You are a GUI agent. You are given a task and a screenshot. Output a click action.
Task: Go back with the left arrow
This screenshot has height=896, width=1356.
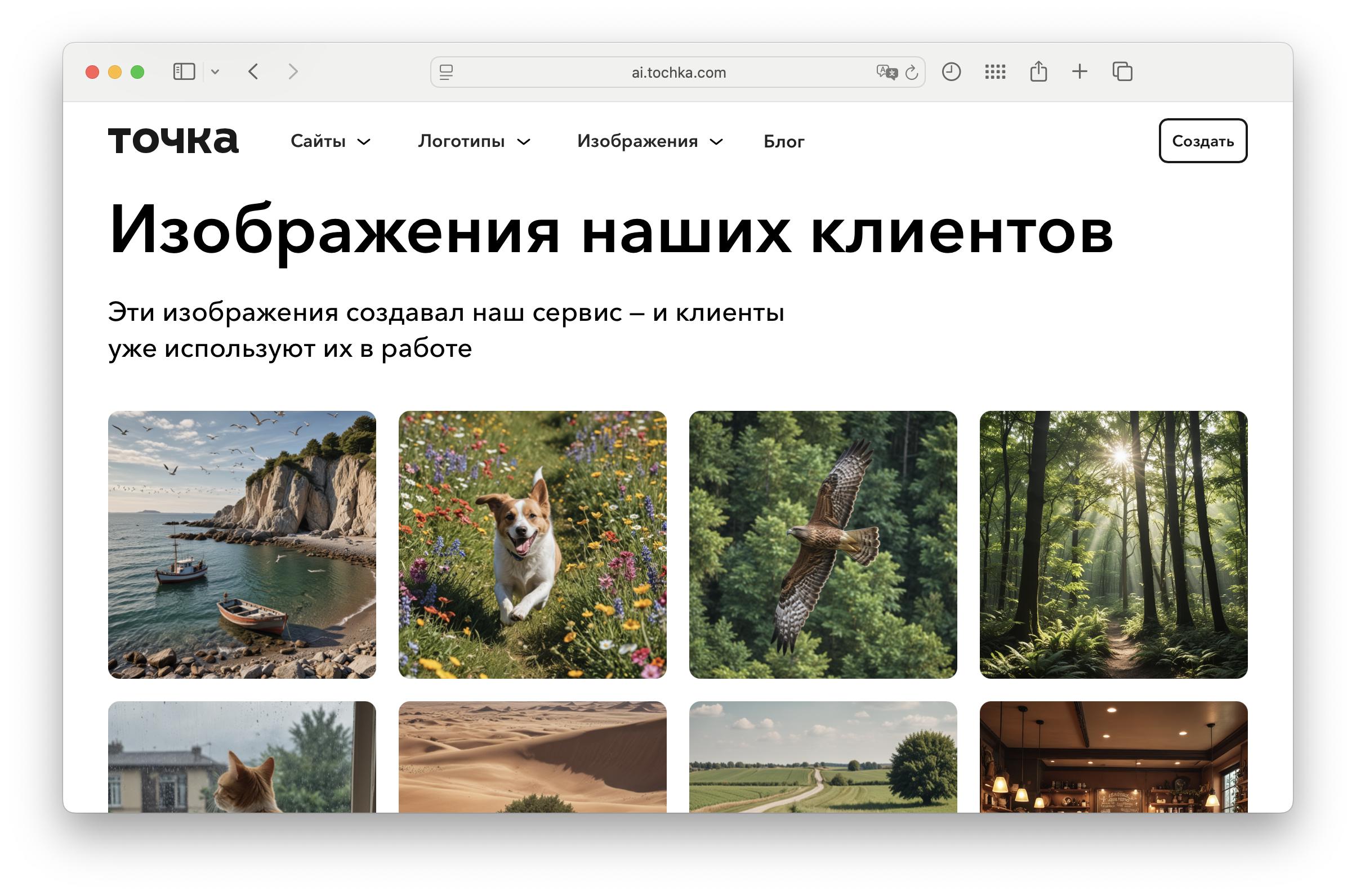click(x=254, y=72)
